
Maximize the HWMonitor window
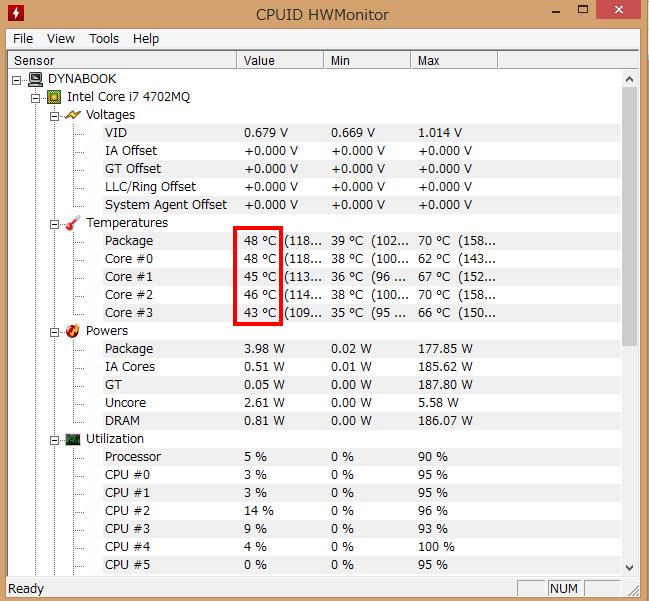tap(583, 10)
